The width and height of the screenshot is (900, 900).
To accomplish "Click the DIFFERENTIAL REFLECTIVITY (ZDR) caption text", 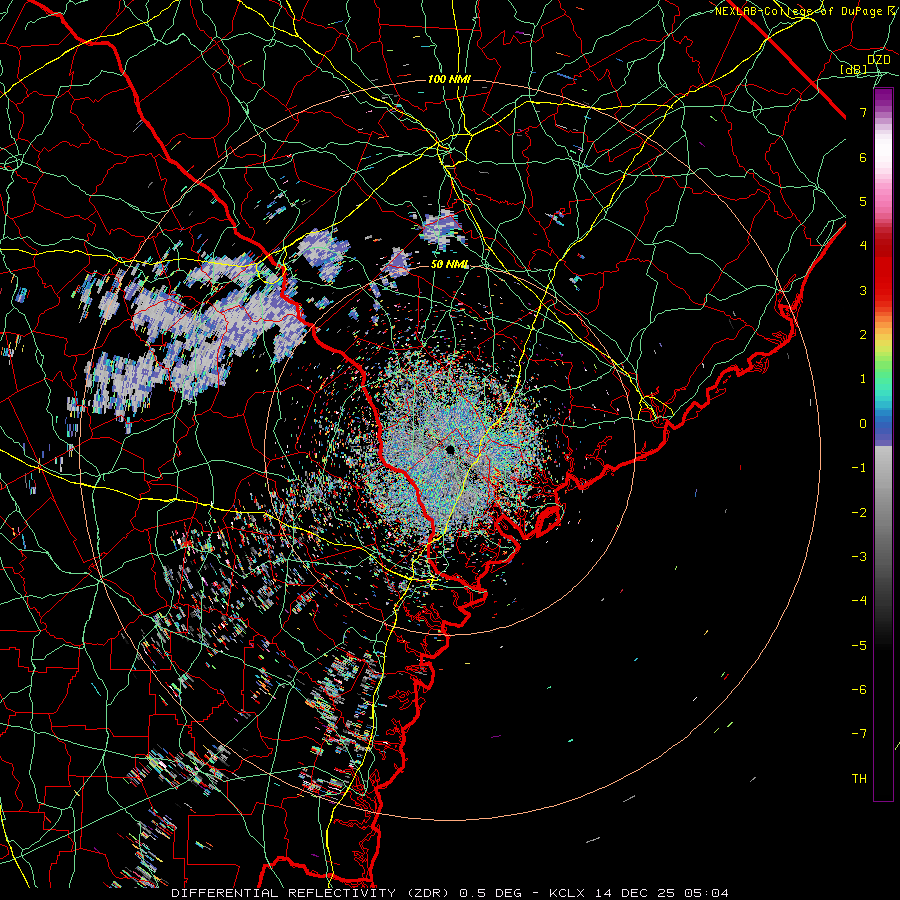I will coord(312,893).
